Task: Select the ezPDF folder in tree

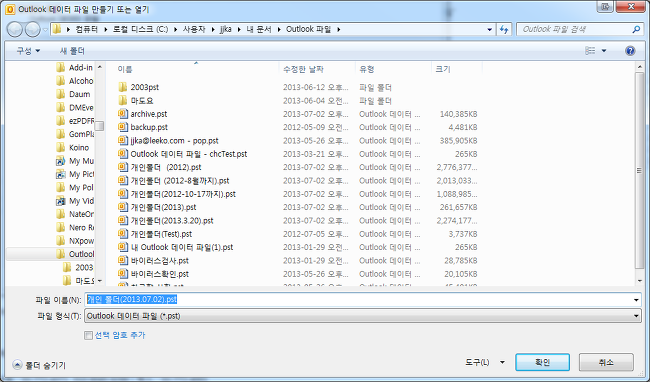Action: point(75,121)
